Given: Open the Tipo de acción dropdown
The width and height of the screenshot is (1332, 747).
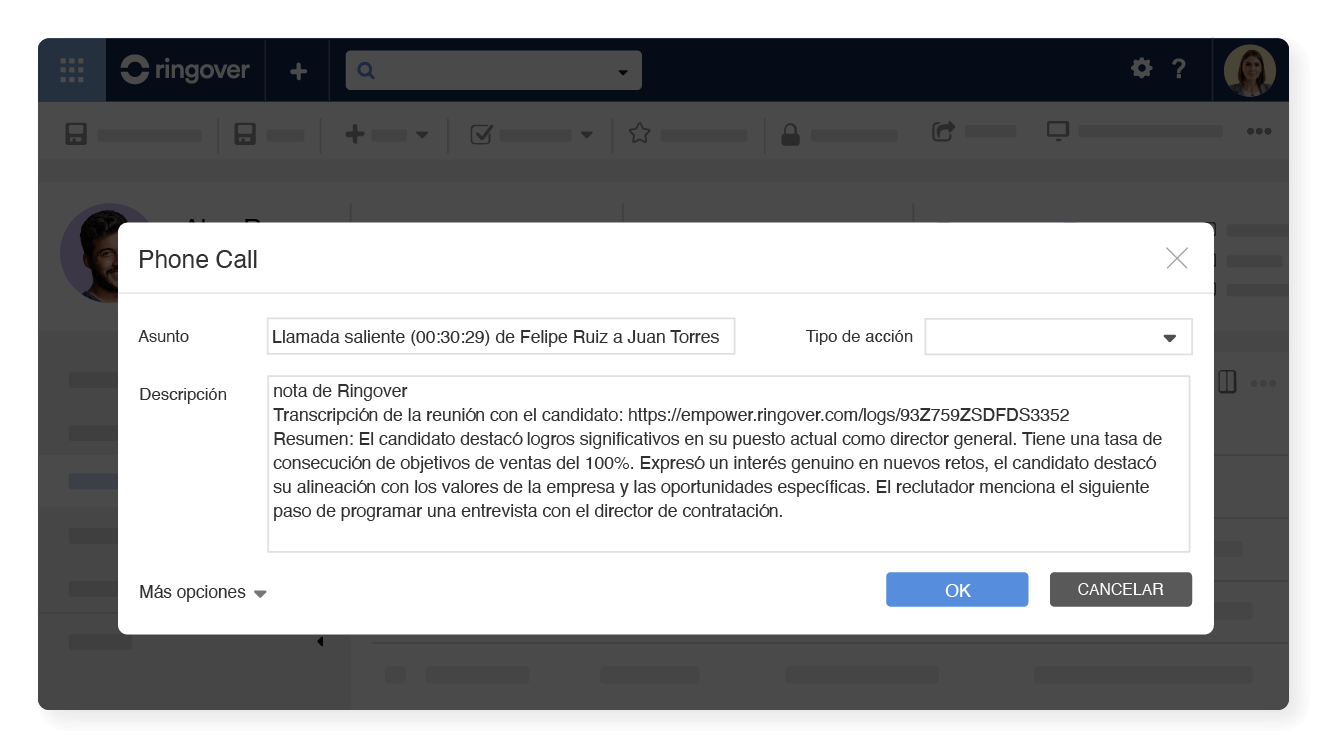Looking at the screenshot, I should (x=1168, y=337).
